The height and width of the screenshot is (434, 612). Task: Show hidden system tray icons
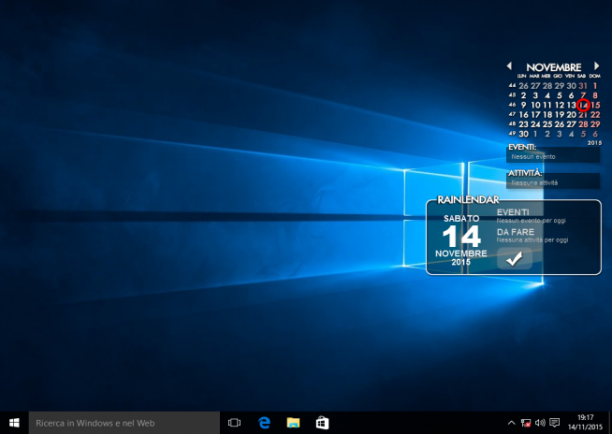(x=511, y=423)
